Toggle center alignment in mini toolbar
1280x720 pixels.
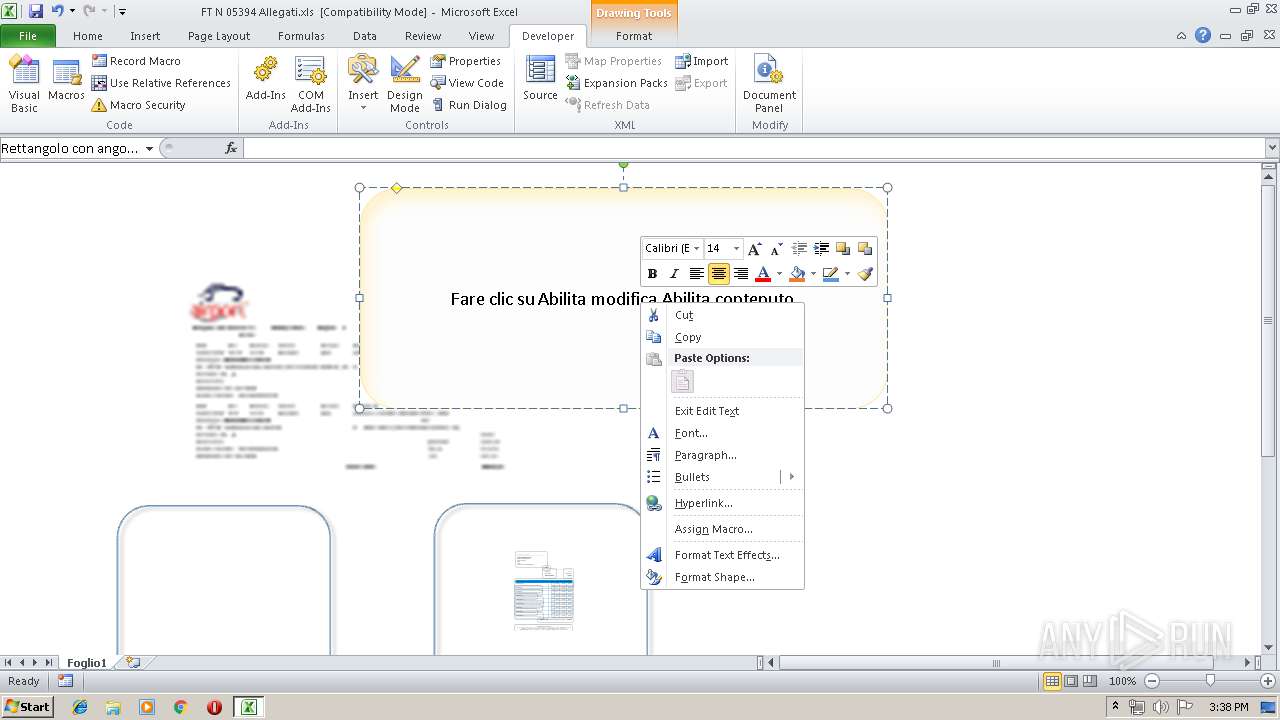point(719,273)
